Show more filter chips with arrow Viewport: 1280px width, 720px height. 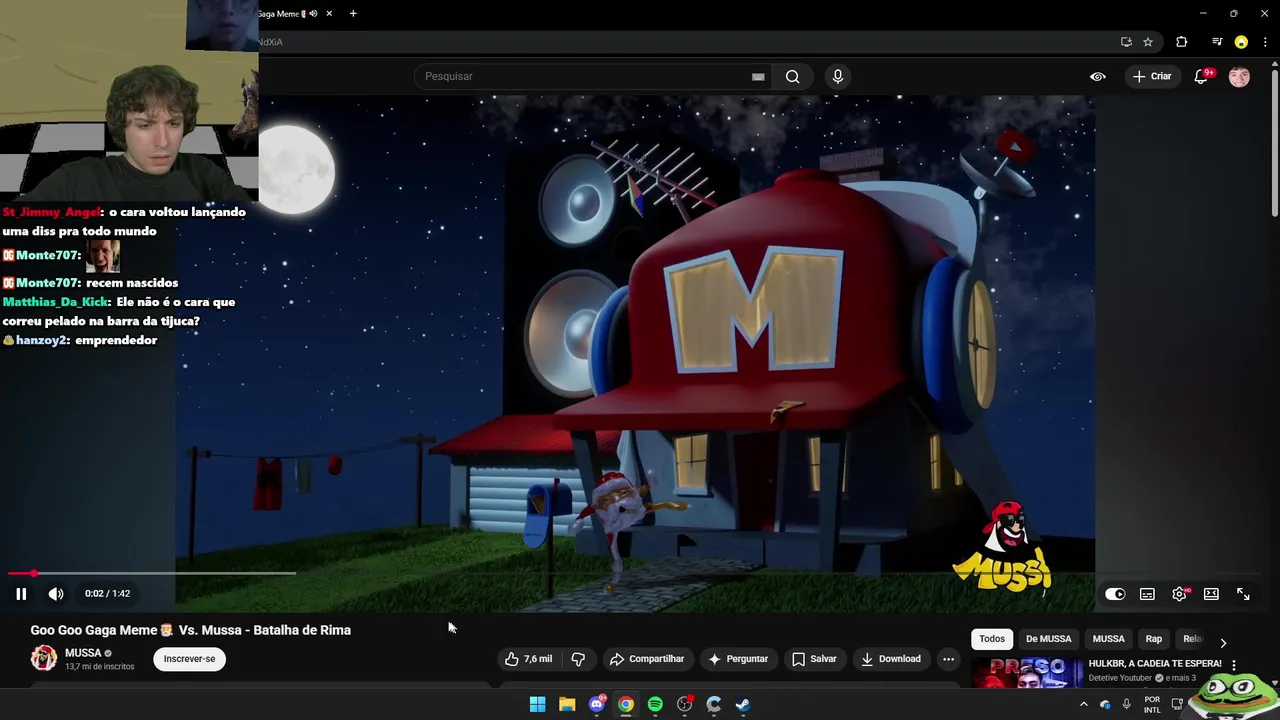point(1222,643)
